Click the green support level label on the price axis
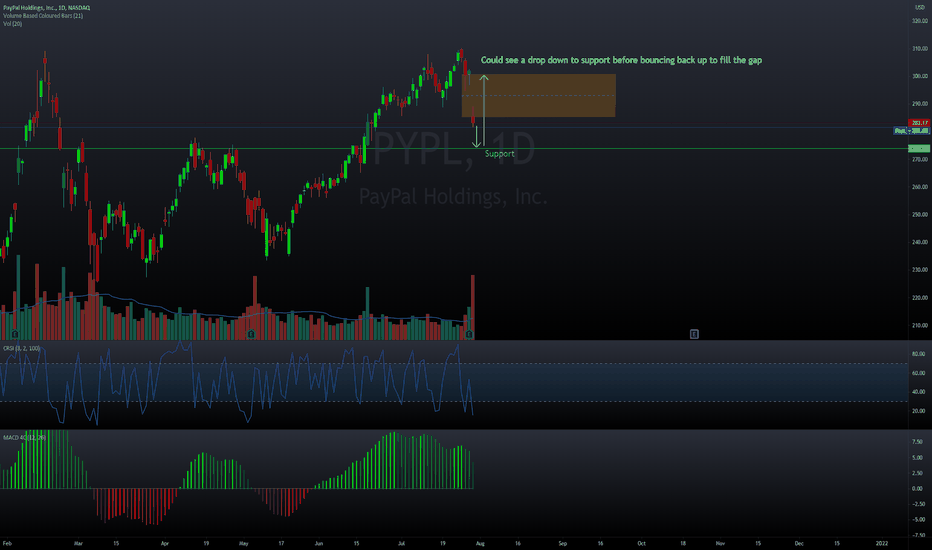This screenshot has height=550, width=932. click(919, 149)
